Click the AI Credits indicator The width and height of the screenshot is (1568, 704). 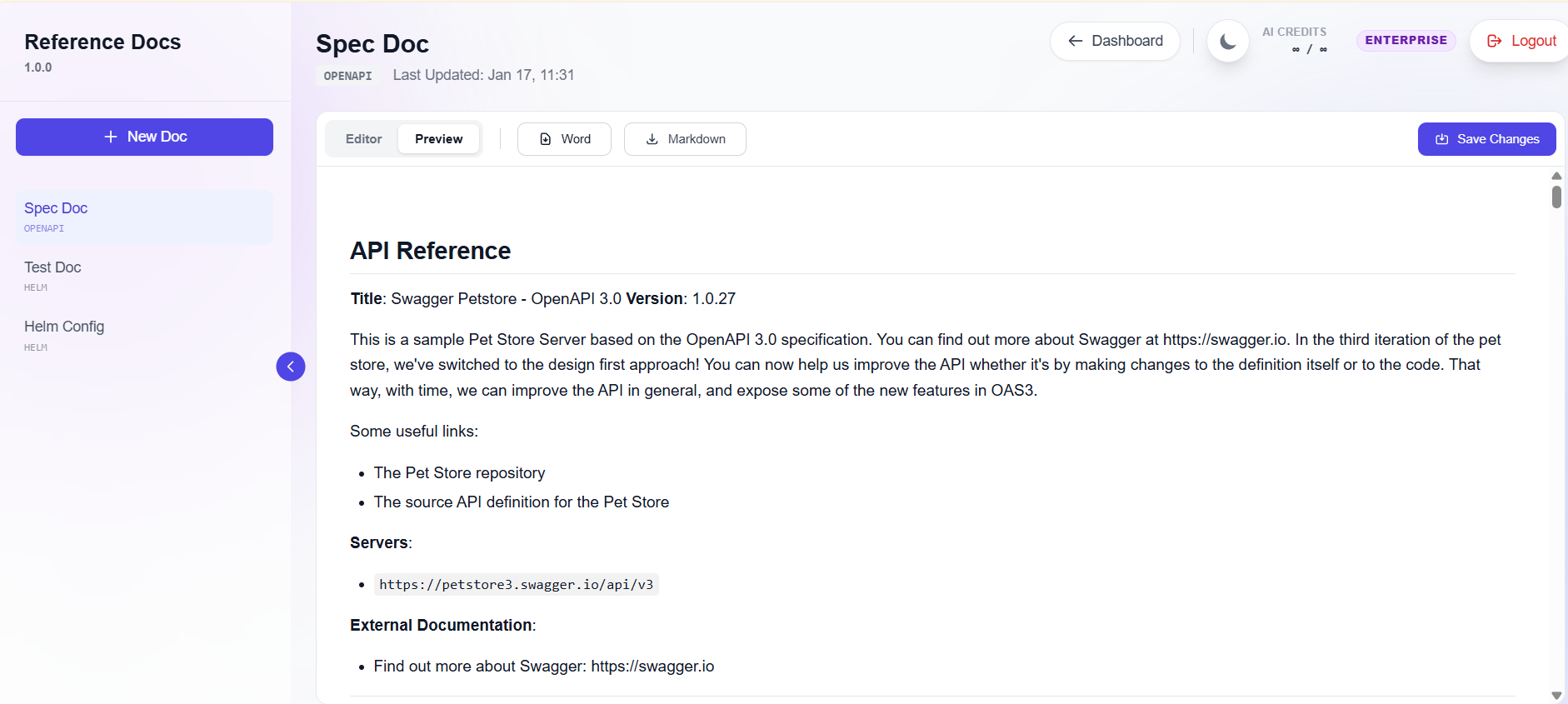click(1295, 41)
